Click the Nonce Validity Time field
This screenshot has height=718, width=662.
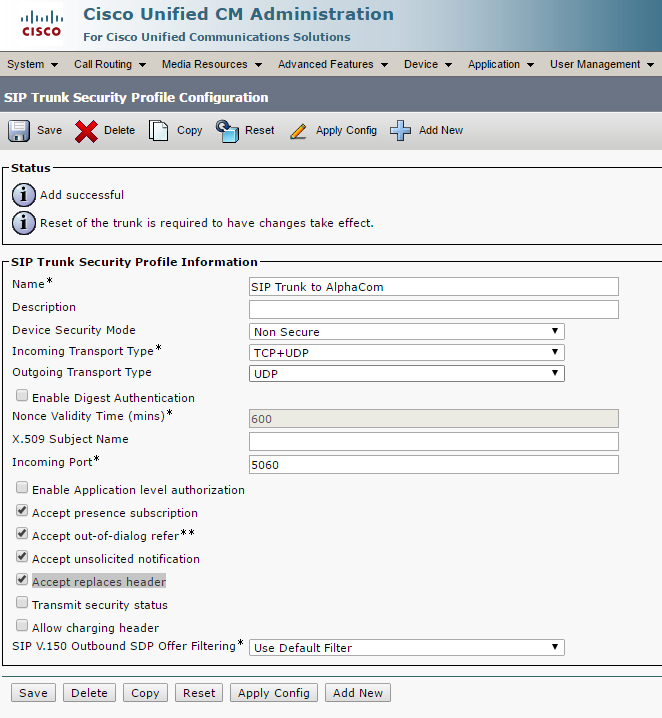pos(434,419)
